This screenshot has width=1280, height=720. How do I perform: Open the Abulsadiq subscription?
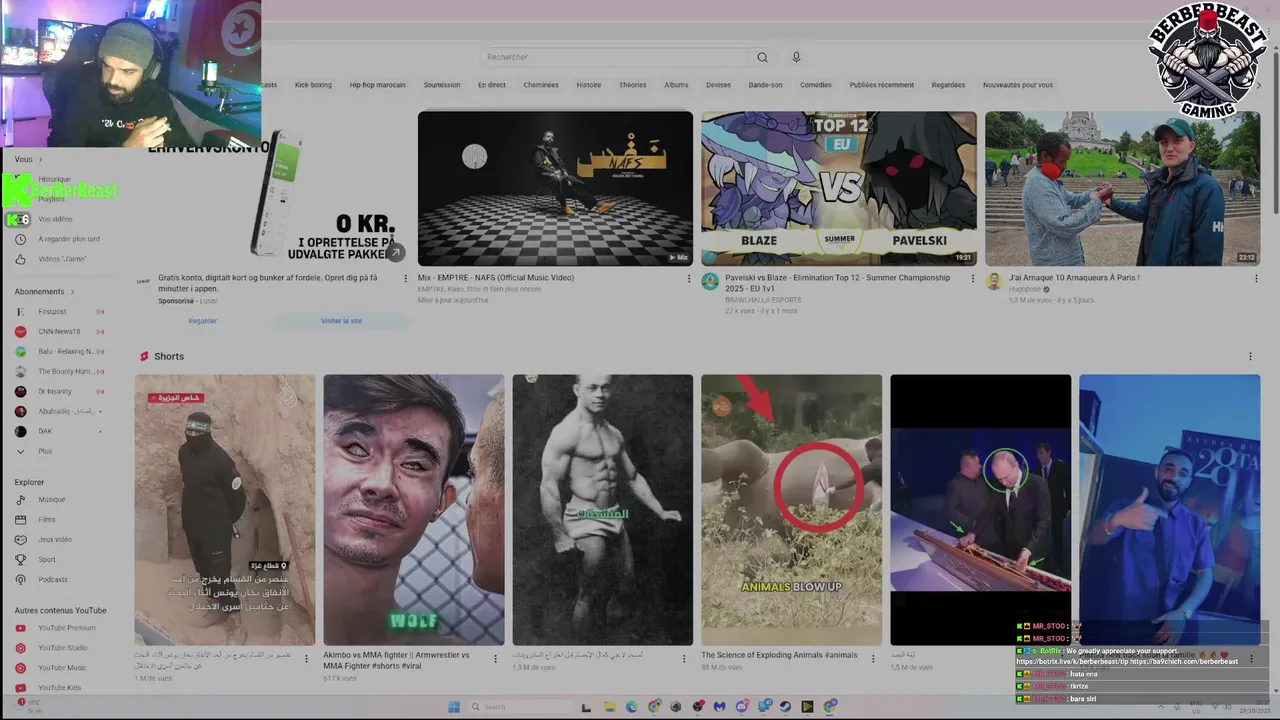60,412
